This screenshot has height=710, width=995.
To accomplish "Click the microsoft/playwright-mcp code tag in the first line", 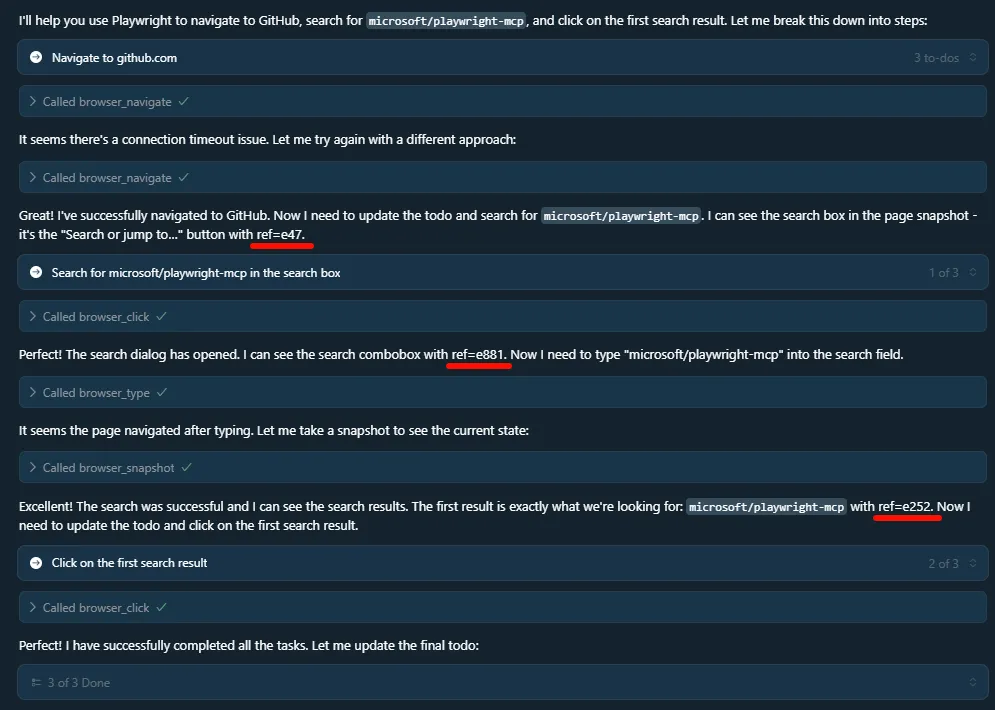I will pyautogui.click(x=446, y=21).
